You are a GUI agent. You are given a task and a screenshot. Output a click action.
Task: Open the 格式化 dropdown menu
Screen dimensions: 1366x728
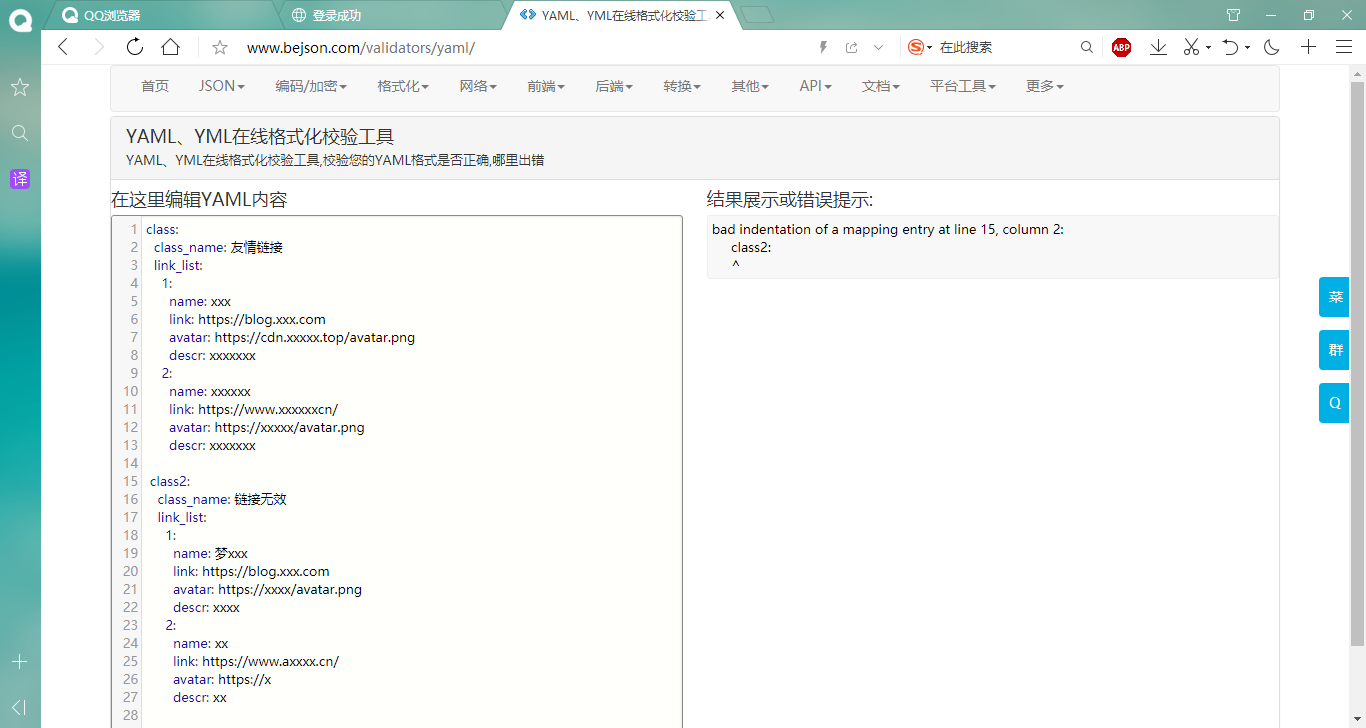tap(403, 86)
